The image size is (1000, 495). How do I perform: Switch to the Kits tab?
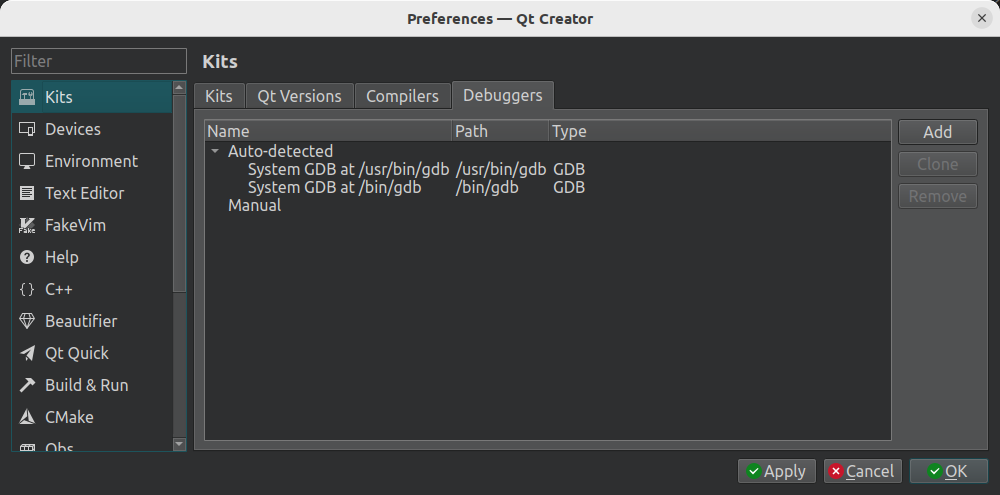point(219,96)
